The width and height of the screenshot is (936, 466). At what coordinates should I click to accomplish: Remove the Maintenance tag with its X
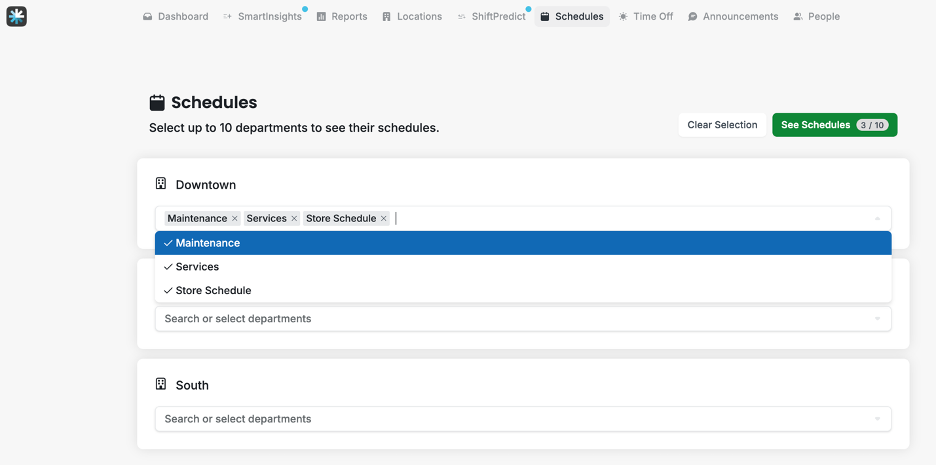point(235,219)
